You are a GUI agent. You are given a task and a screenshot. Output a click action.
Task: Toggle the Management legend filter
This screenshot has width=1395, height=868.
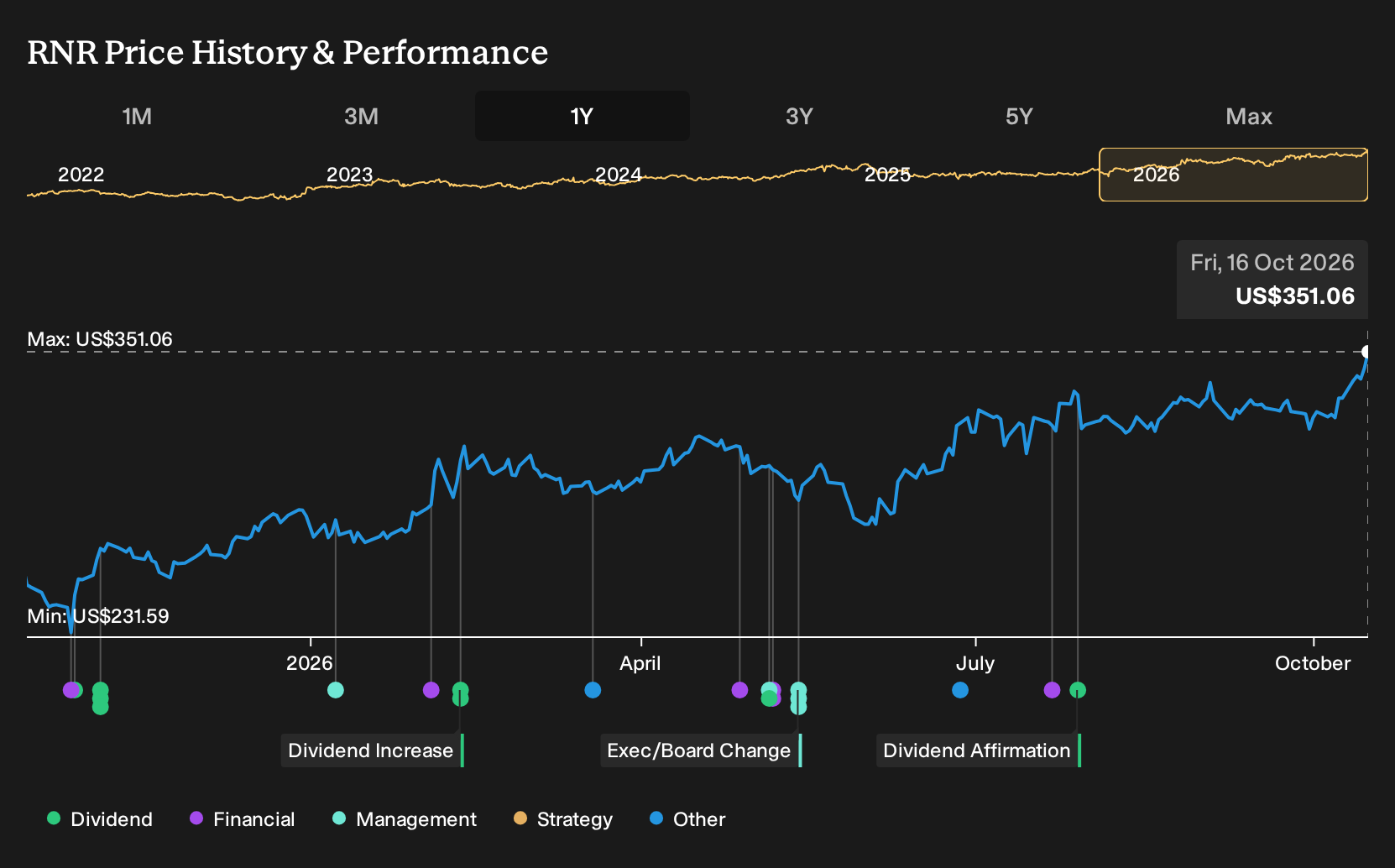click(x=405, y=818)
